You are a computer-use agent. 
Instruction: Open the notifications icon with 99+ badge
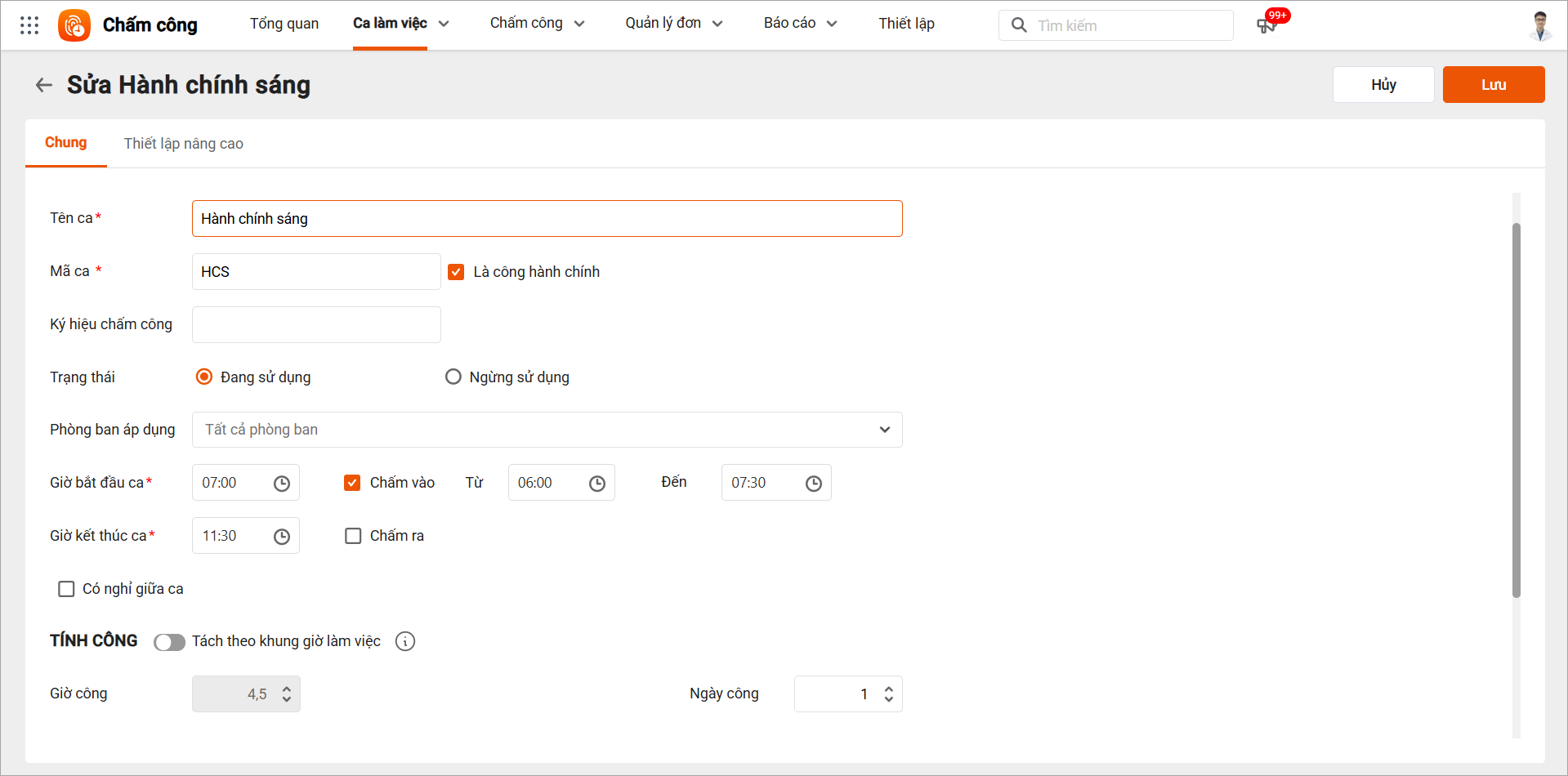click(x=1266, y=25)
